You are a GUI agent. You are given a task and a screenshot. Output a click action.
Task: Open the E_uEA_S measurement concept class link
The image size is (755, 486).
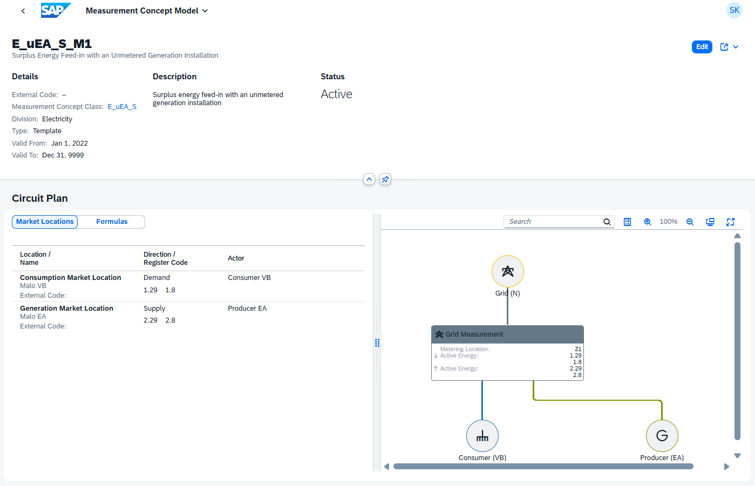point(122,107)
